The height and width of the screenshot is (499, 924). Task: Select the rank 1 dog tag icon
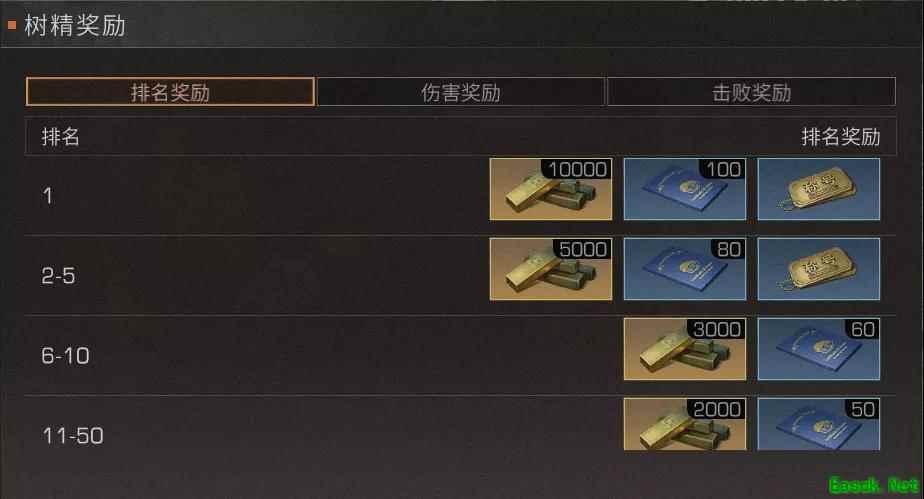pos(819,189)
